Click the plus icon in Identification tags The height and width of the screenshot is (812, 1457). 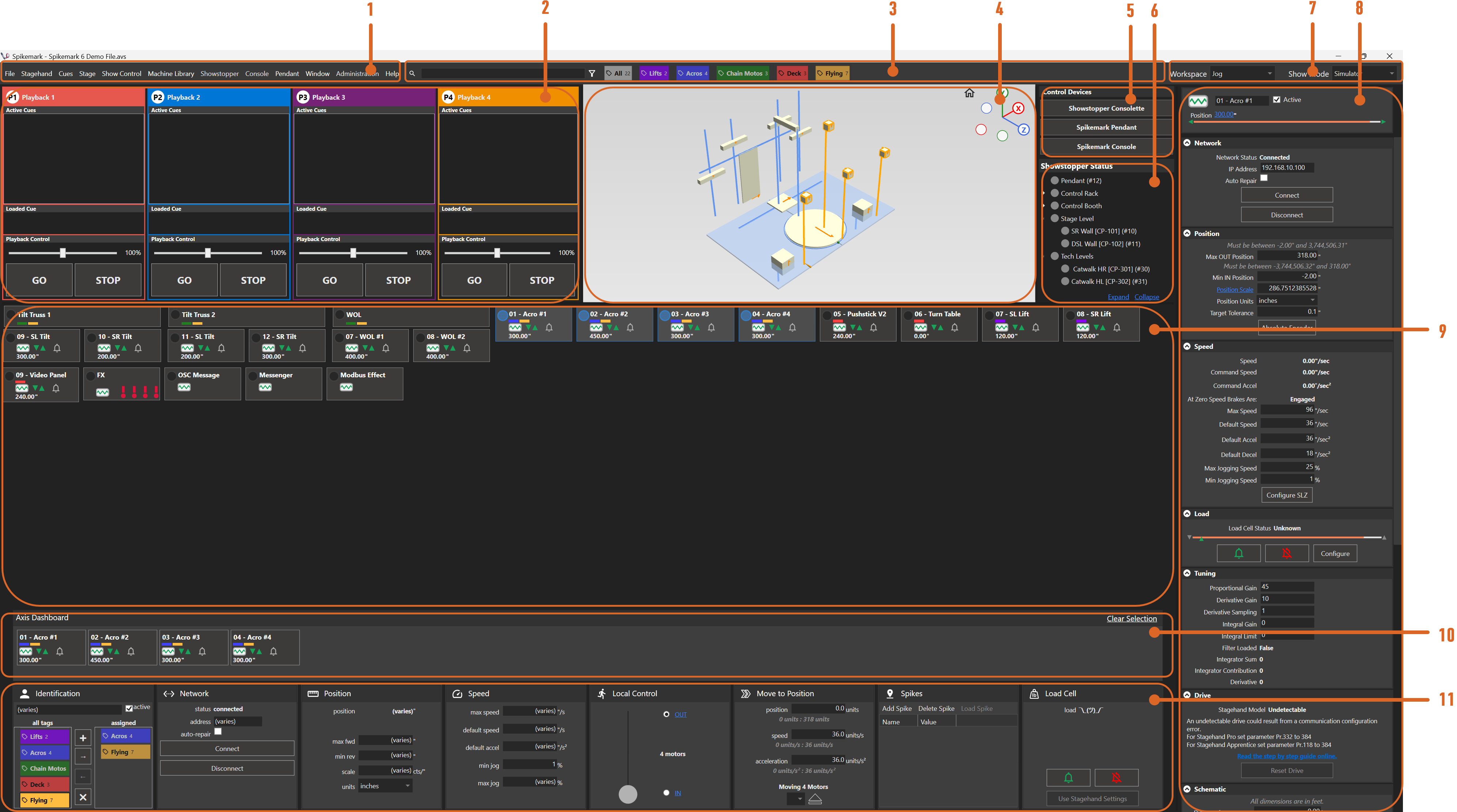coord(83,737)
